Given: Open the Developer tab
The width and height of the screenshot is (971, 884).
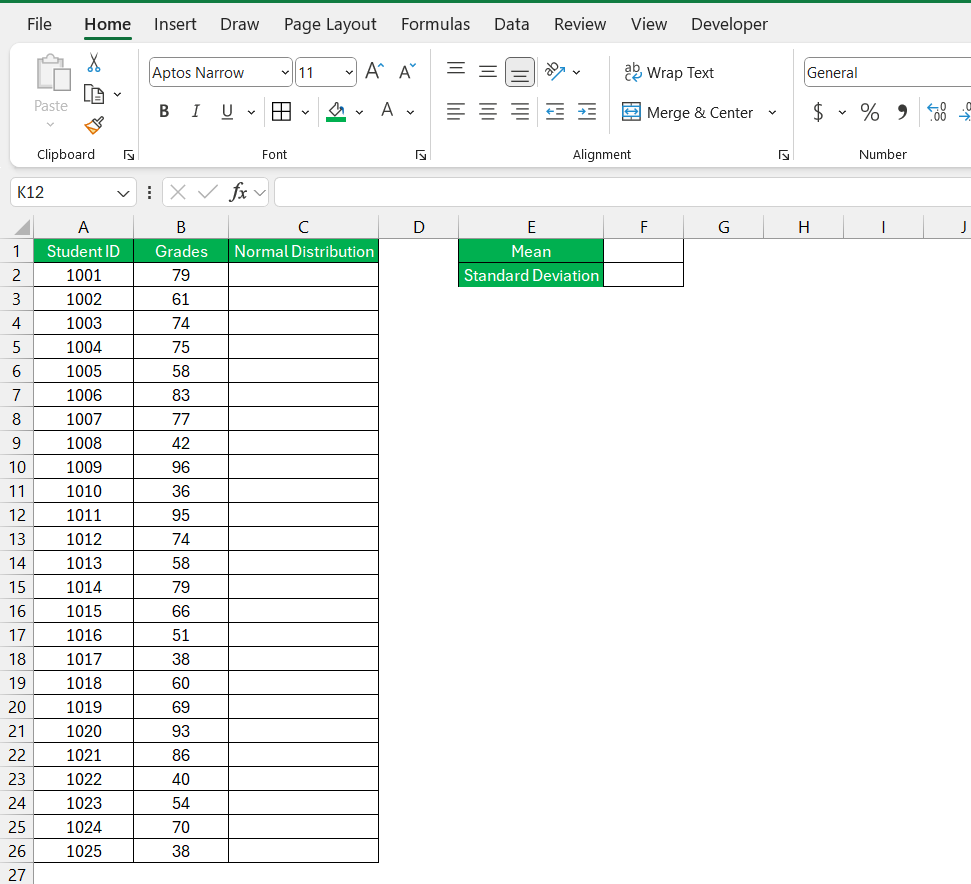Looking at the screenshot, I should 729,24.
